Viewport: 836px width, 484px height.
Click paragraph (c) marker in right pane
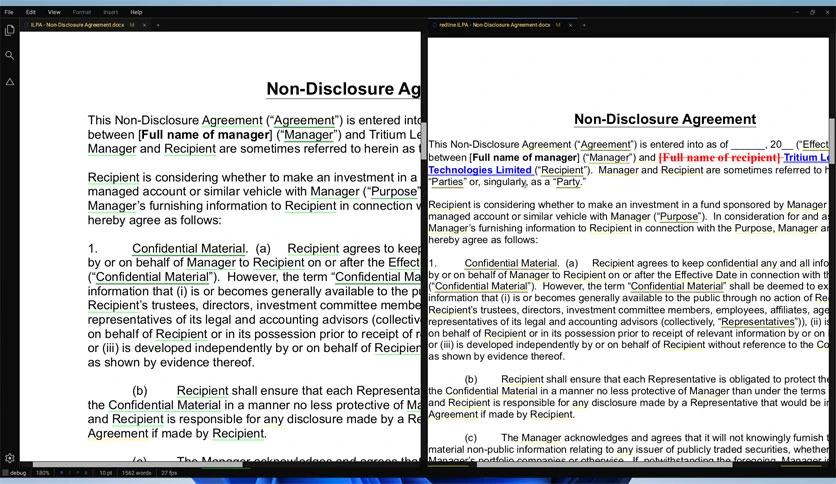point(471,438)
